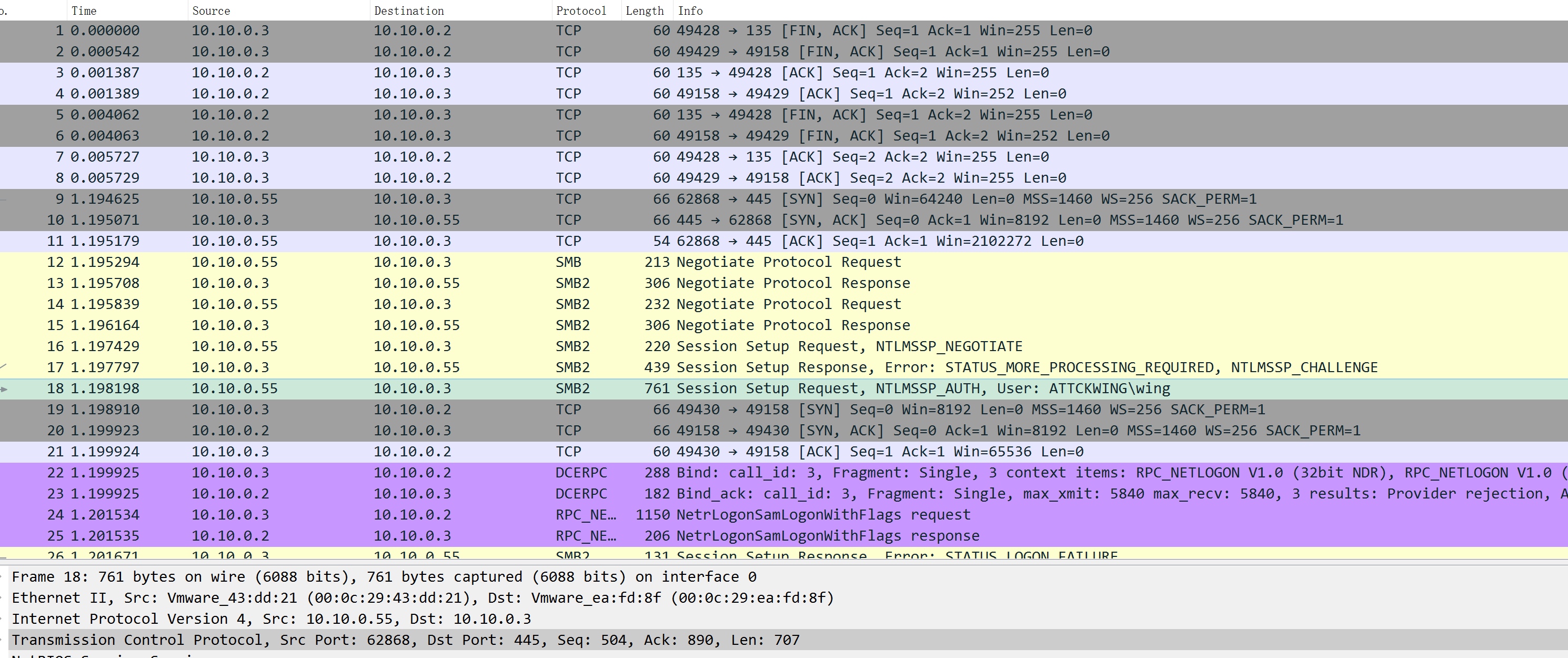Select packet 9 SYN from 10.10.0.55
Screen dimensions: 1568x658
(966, 199)
